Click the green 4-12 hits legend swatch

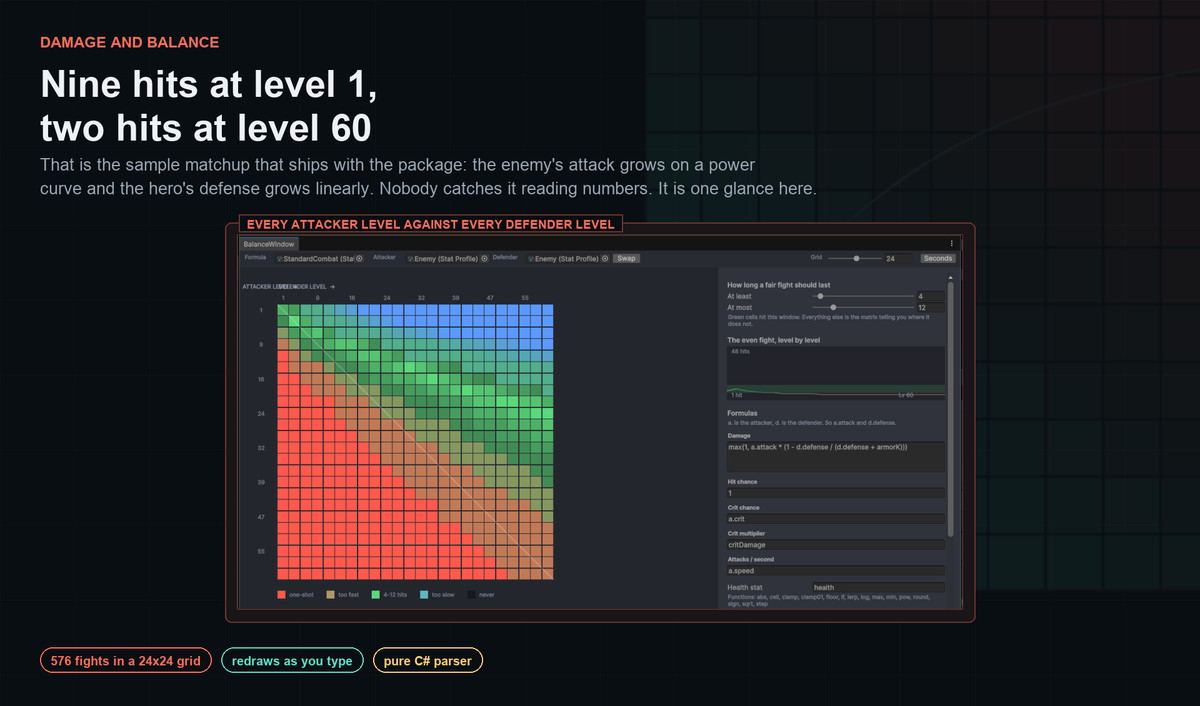pos(376,594)
